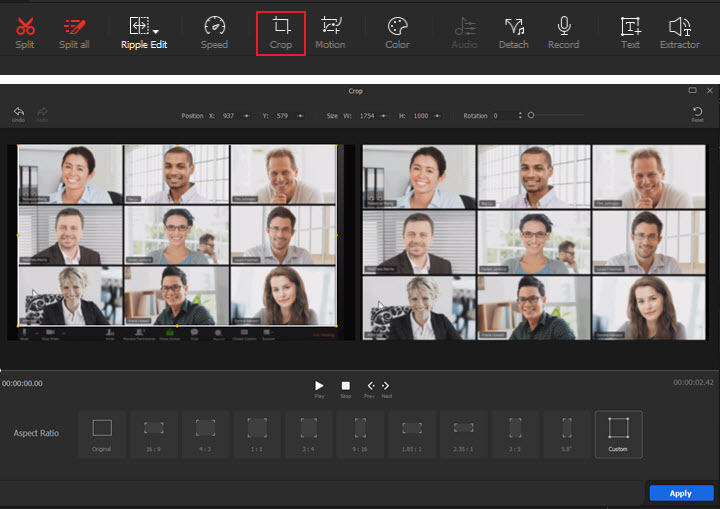Select the 16:9 aspect ratio preset
720x509 pixels.
153,433
